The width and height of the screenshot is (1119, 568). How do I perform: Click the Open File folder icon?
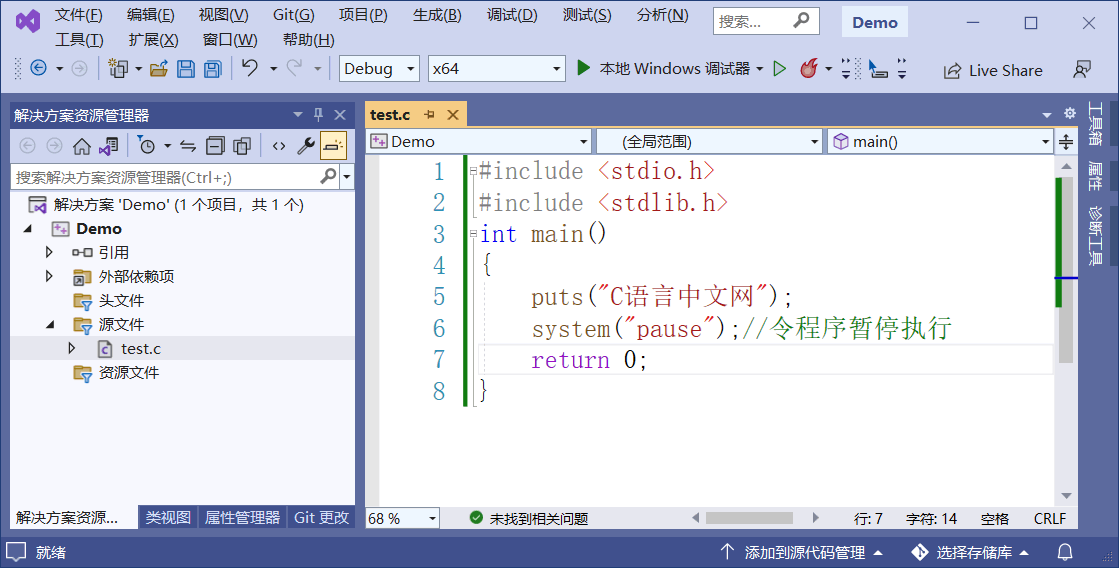[158, 69]
